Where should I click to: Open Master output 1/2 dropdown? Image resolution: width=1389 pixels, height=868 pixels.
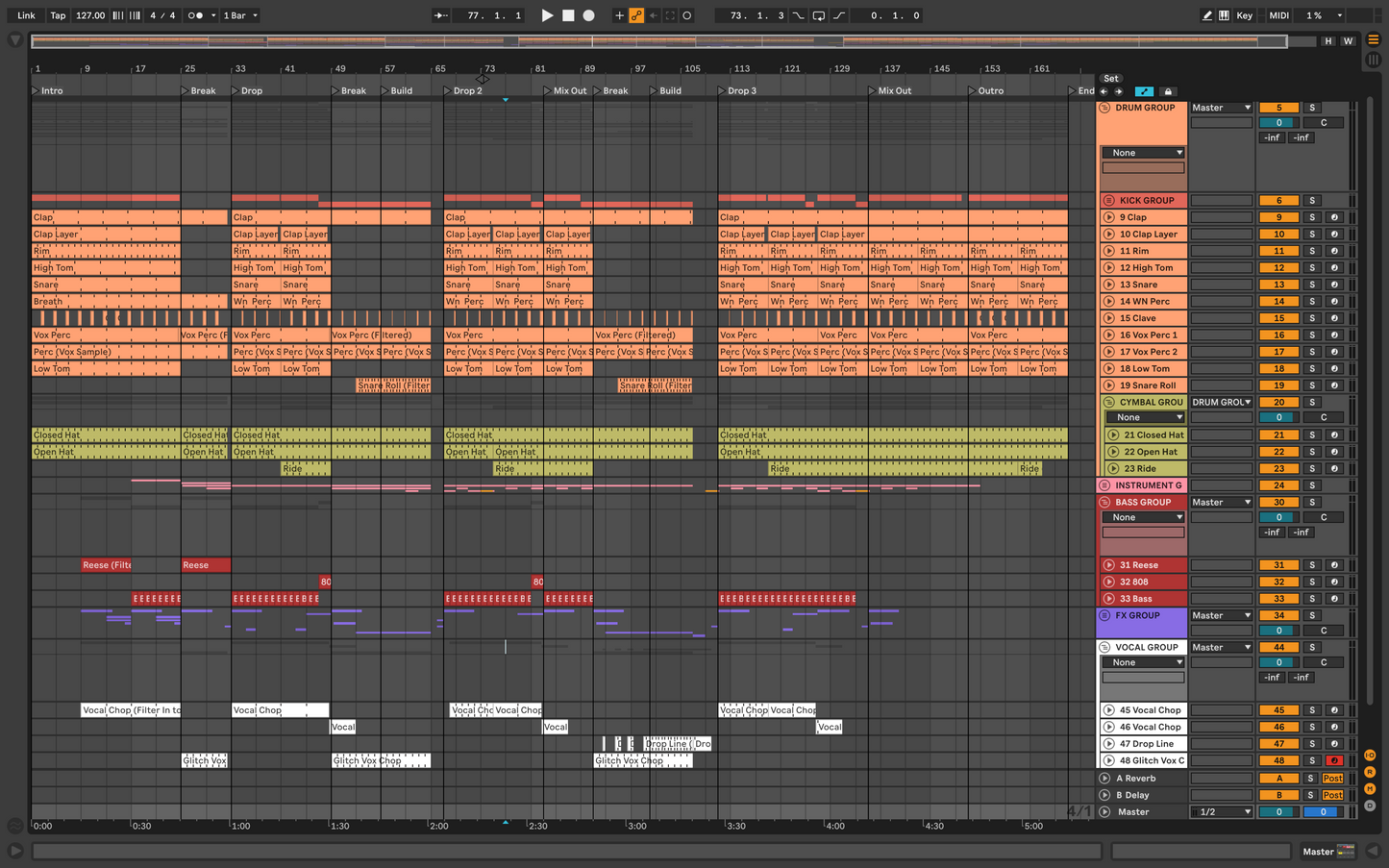tap(1221, 812)
